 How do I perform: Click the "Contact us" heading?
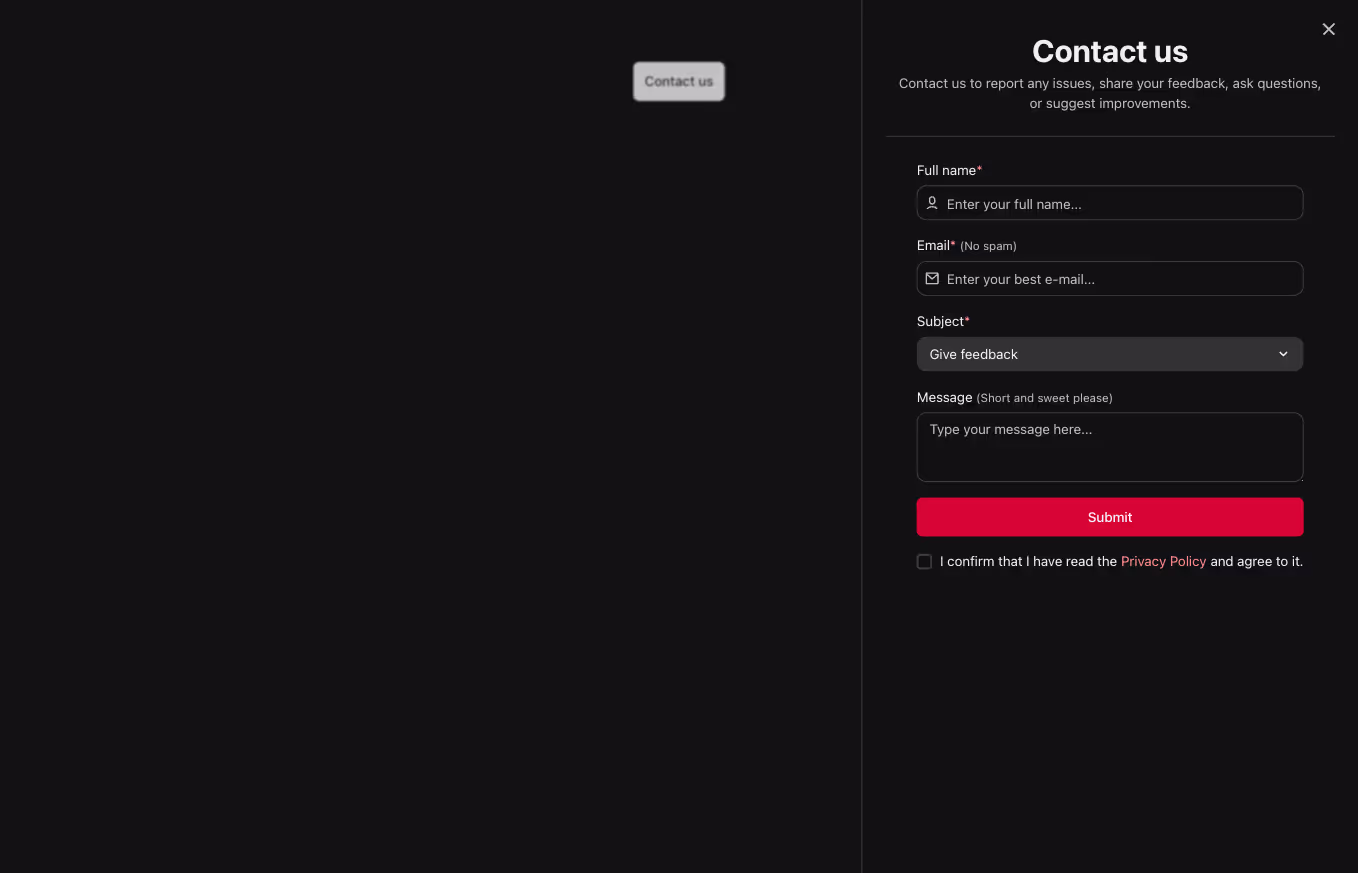pyautogui.click(x=1110, y=51)
